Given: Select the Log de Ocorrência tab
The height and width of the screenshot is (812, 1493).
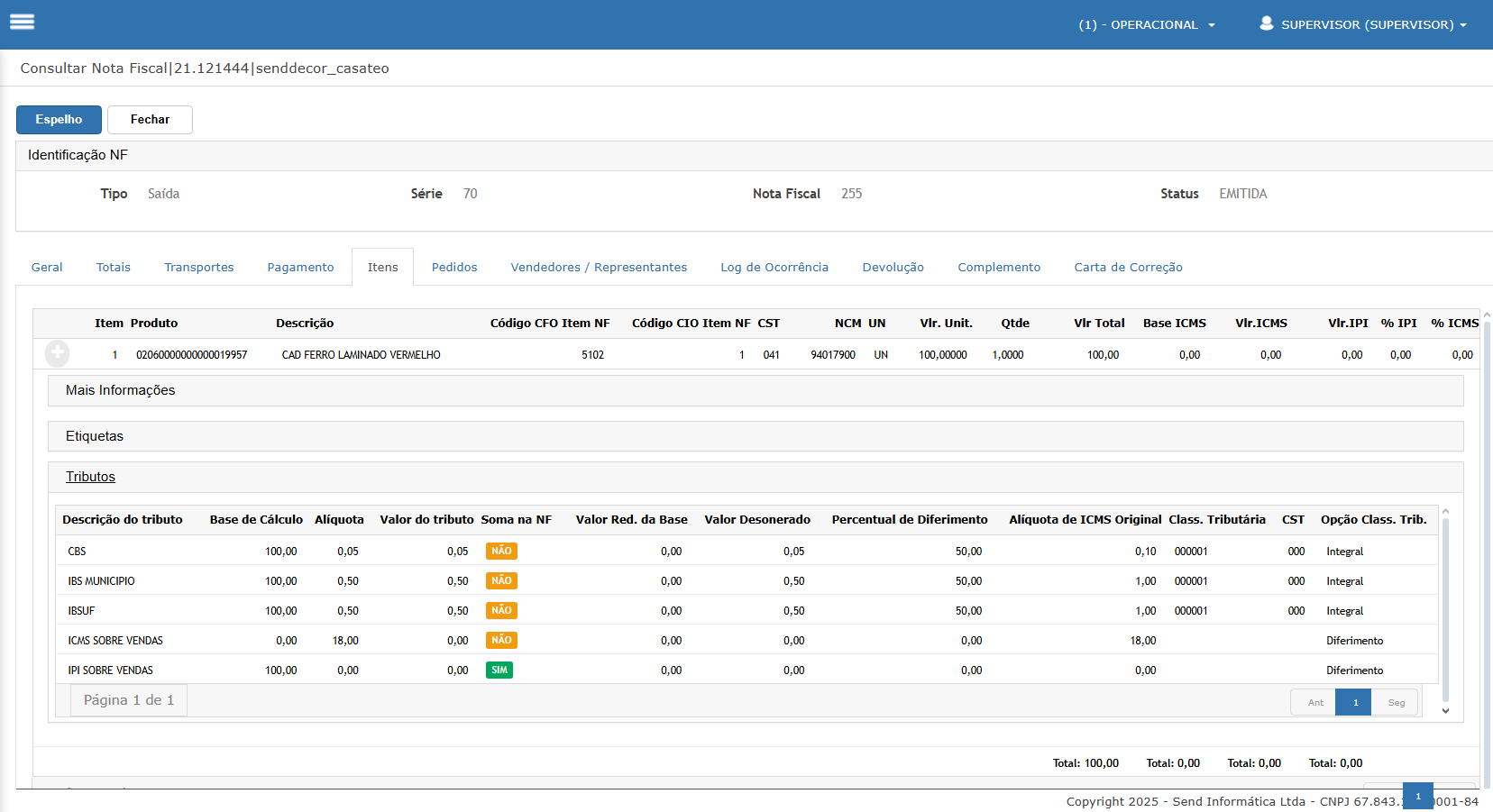Looking at the screenshot, I should (774, 268).
